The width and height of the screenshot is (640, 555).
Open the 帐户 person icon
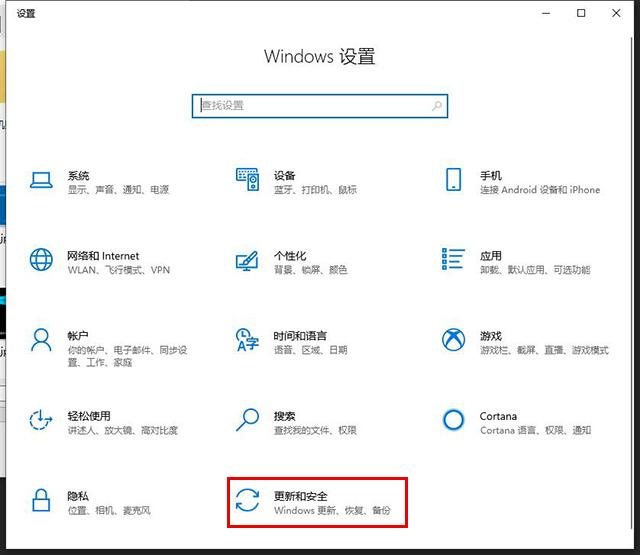click(x=41, y=340)
